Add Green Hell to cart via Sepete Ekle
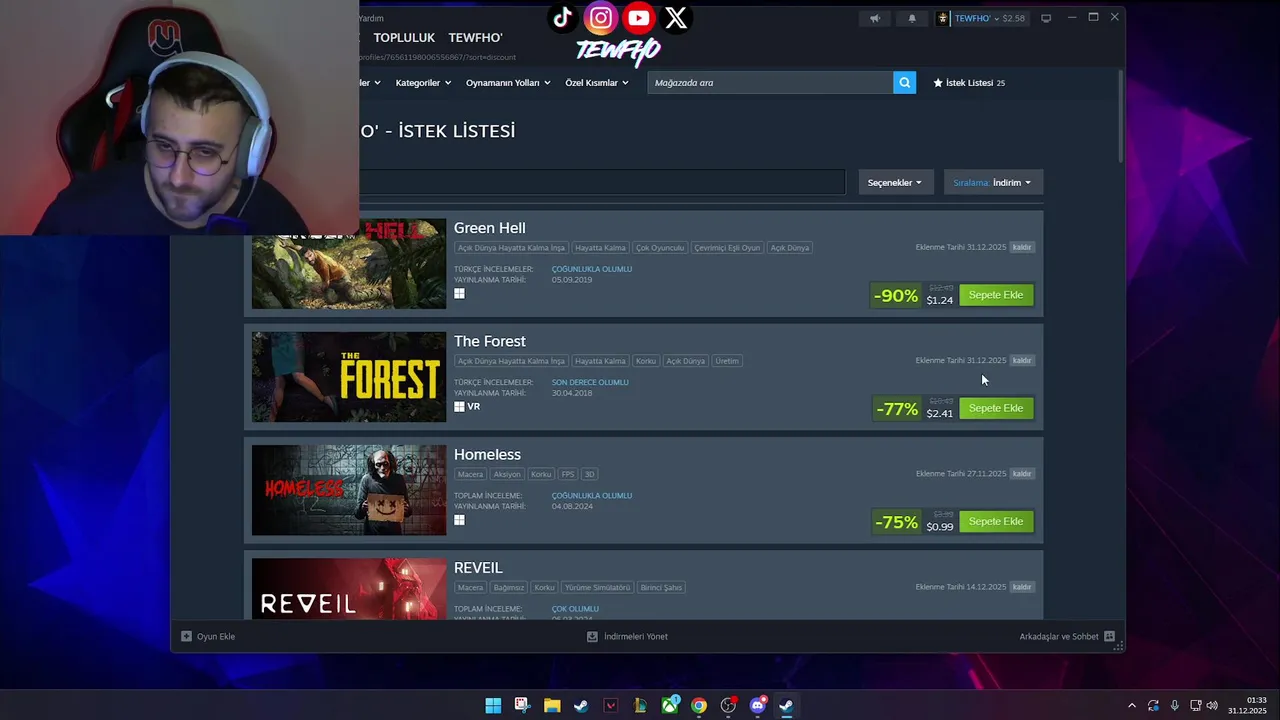This screenshot has height=720, width=1280. [996, 295]
